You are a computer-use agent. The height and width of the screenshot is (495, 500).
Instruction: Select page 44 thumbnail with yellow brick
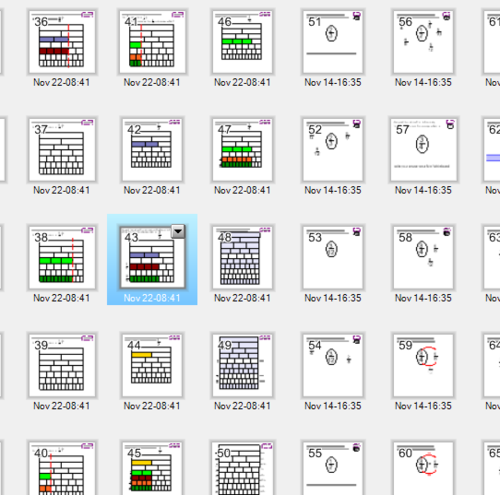pos(152,365)
